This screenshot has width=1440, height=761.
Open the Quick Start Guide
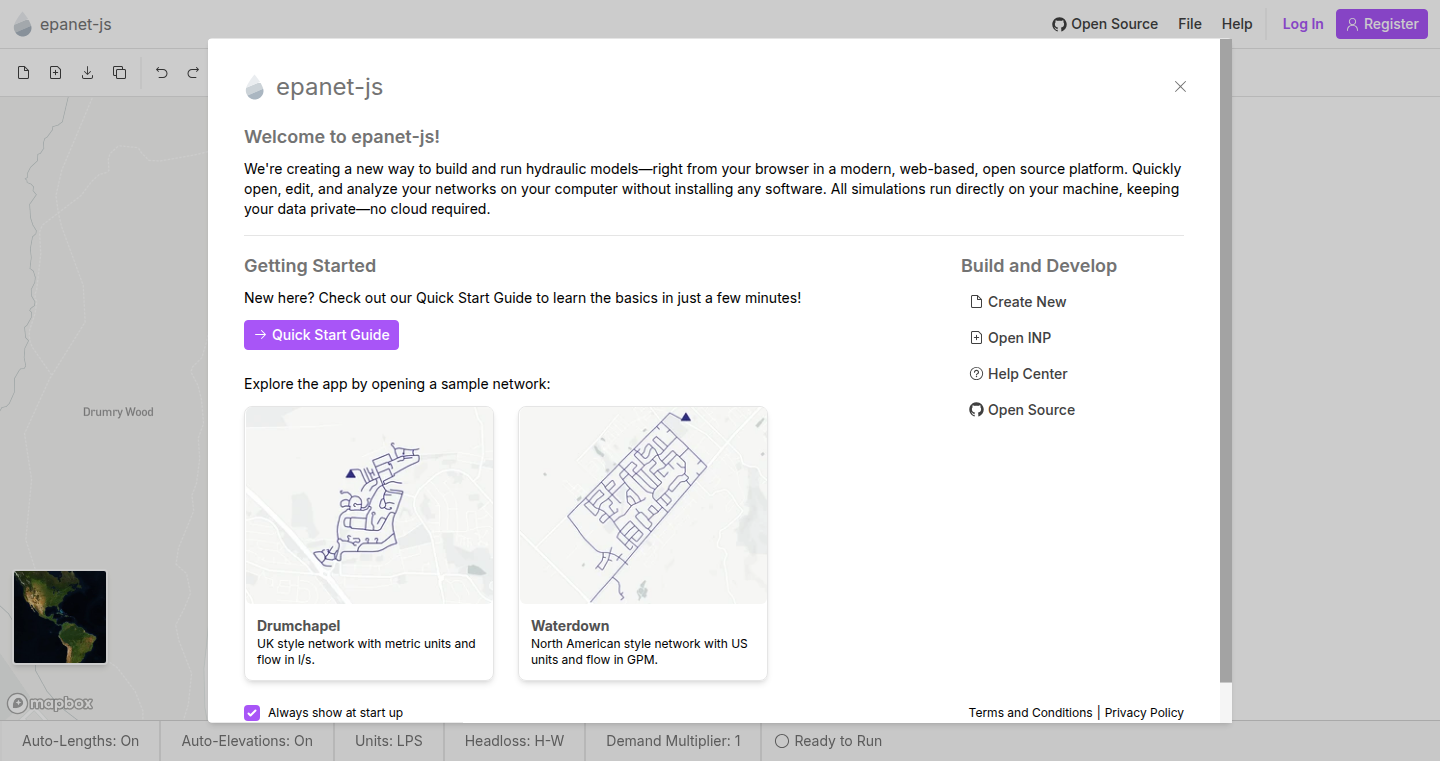[x=321, y=335]
